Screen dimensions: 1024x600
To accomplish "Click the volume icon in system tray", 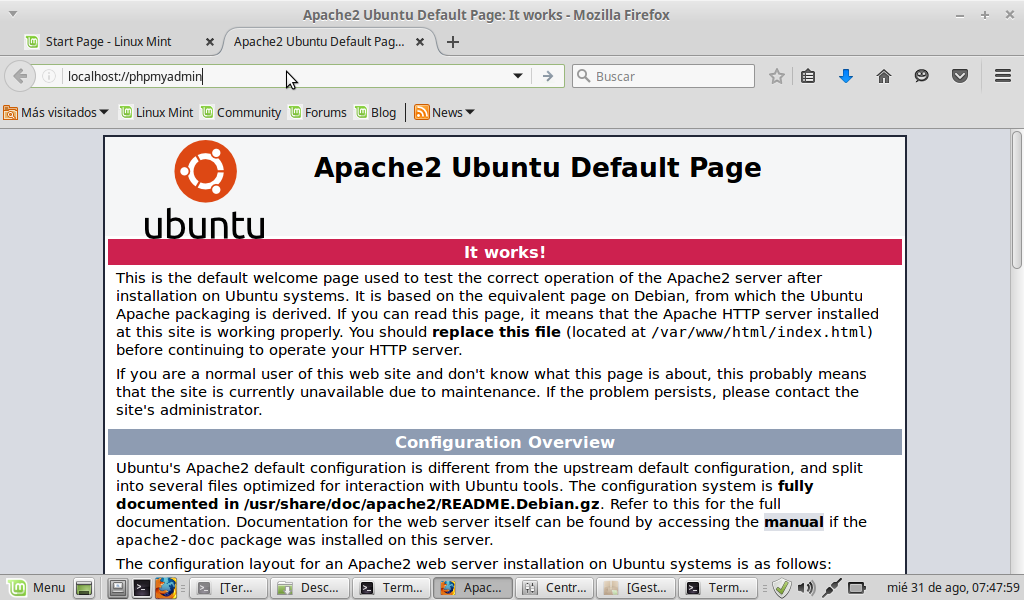I will 807,588.
